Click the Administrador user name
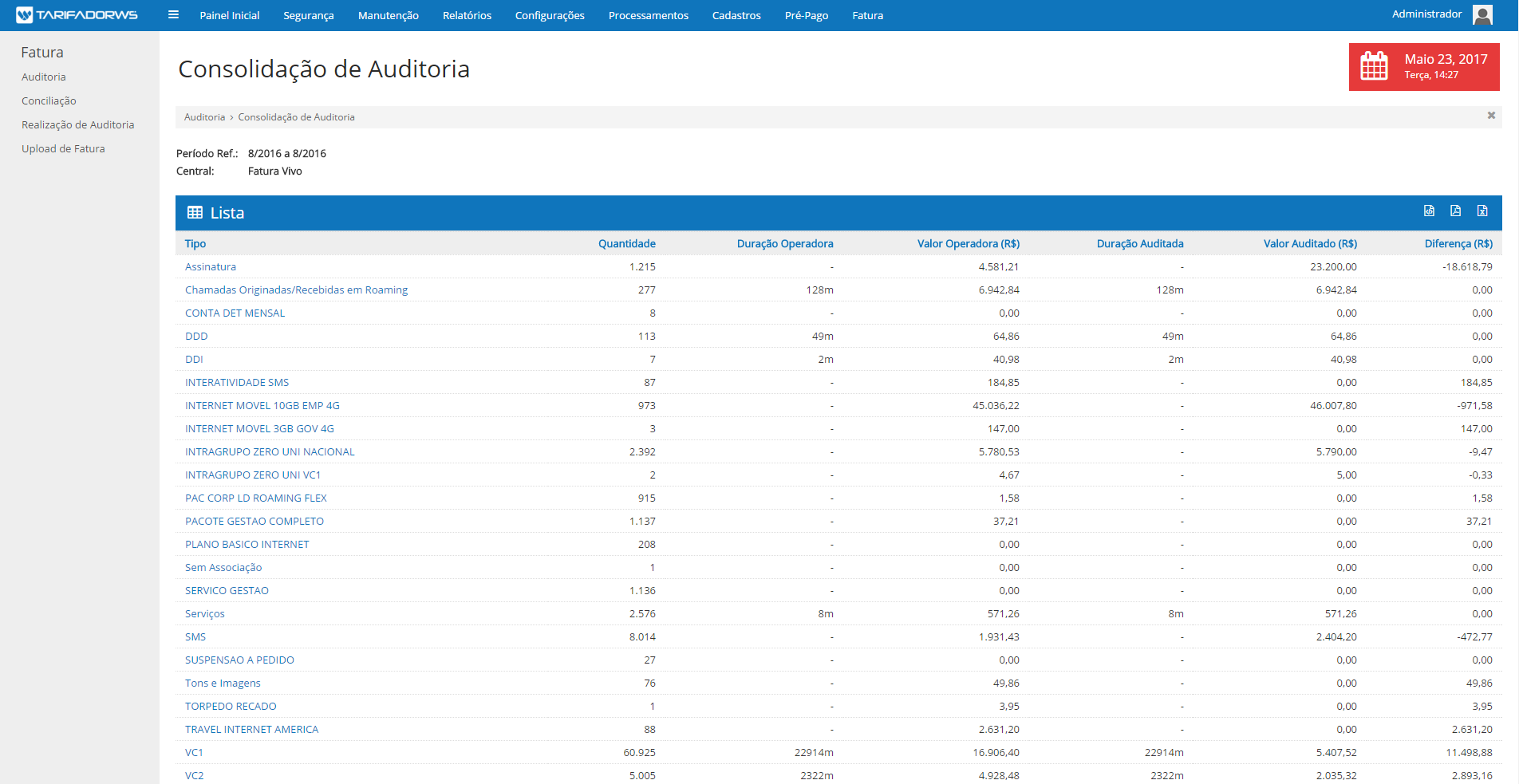1519x784 pixels. [1427, 14]
